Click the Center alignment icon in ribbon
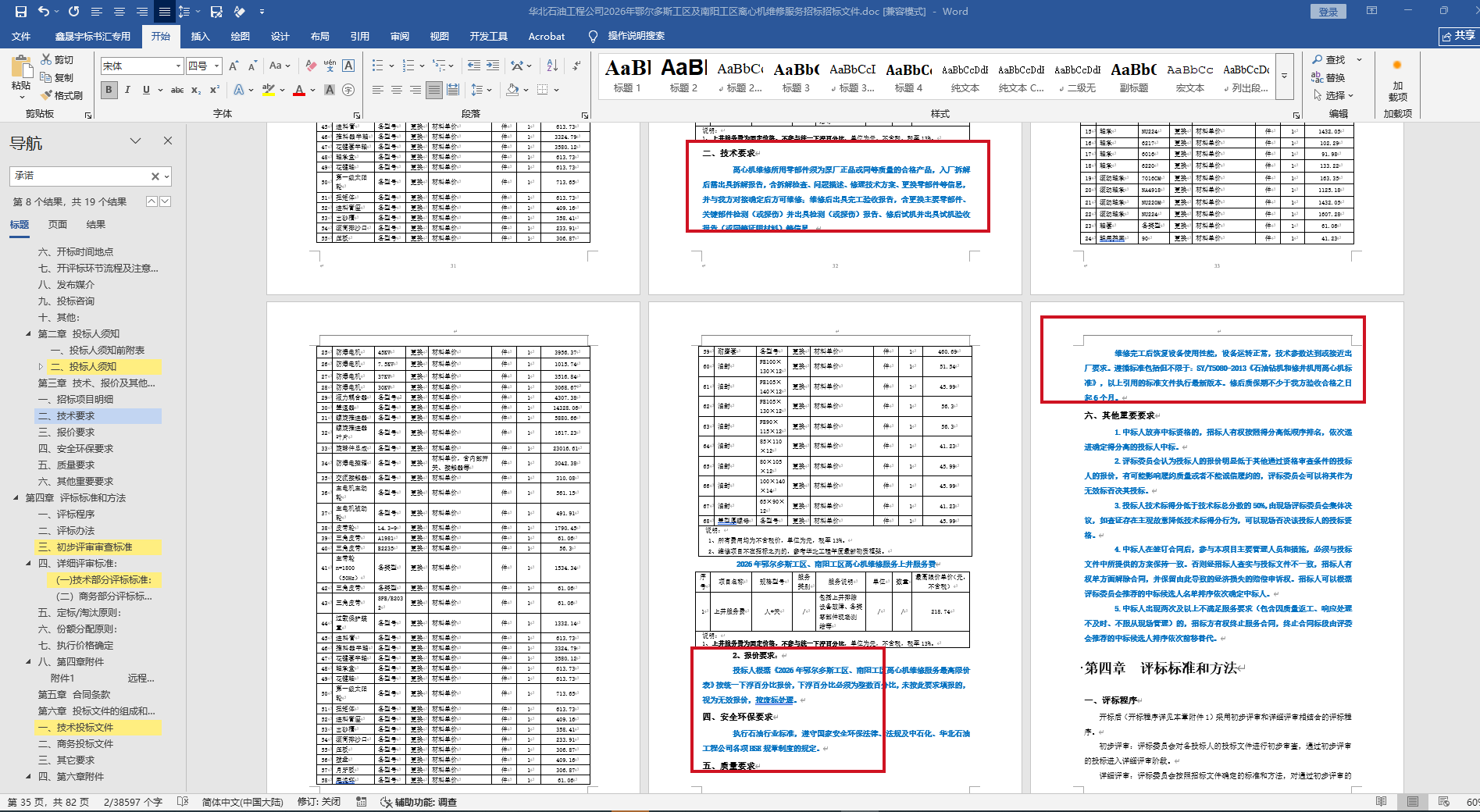Image resolution: width=1480 pixels, height=812 pixels. 397,90
